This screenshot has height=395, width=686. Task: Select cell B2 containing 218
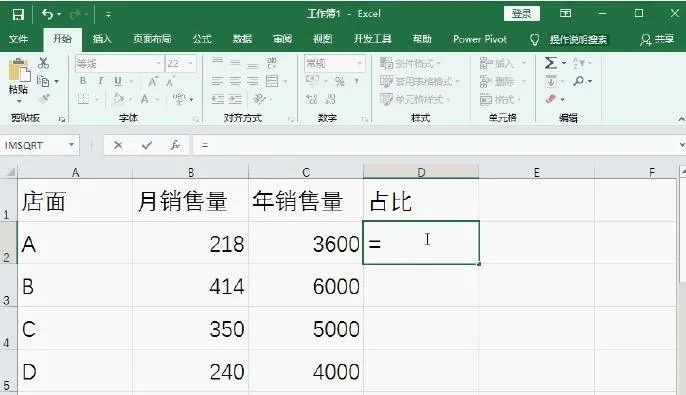click(x=190, y=243)
